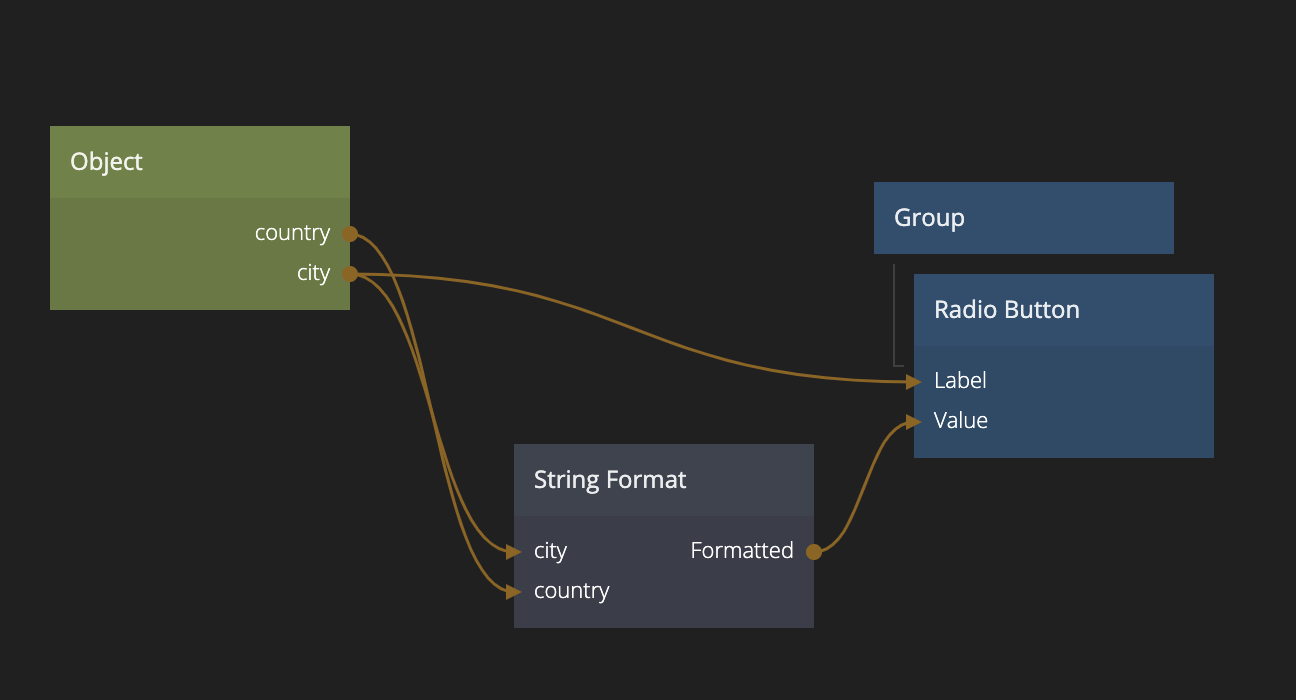1296x700 pixels.
Task: Click the Formatted output label
Action: pos(741,551)
